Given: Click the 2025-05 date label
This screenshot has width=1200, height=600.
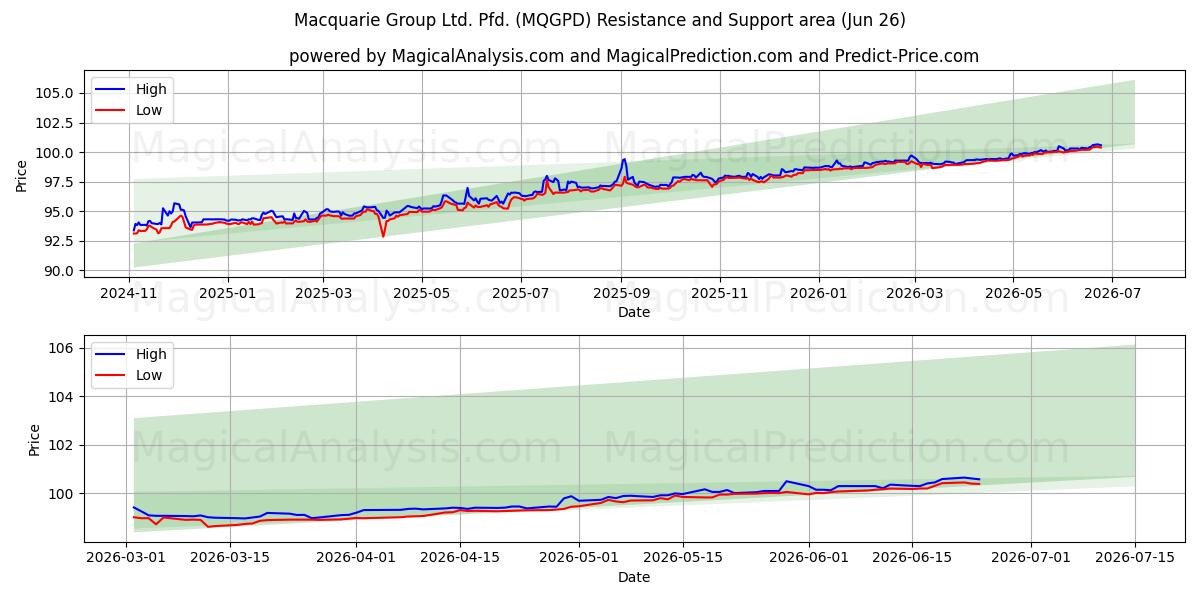Looking at the screenshot, I should coord(421,295).
